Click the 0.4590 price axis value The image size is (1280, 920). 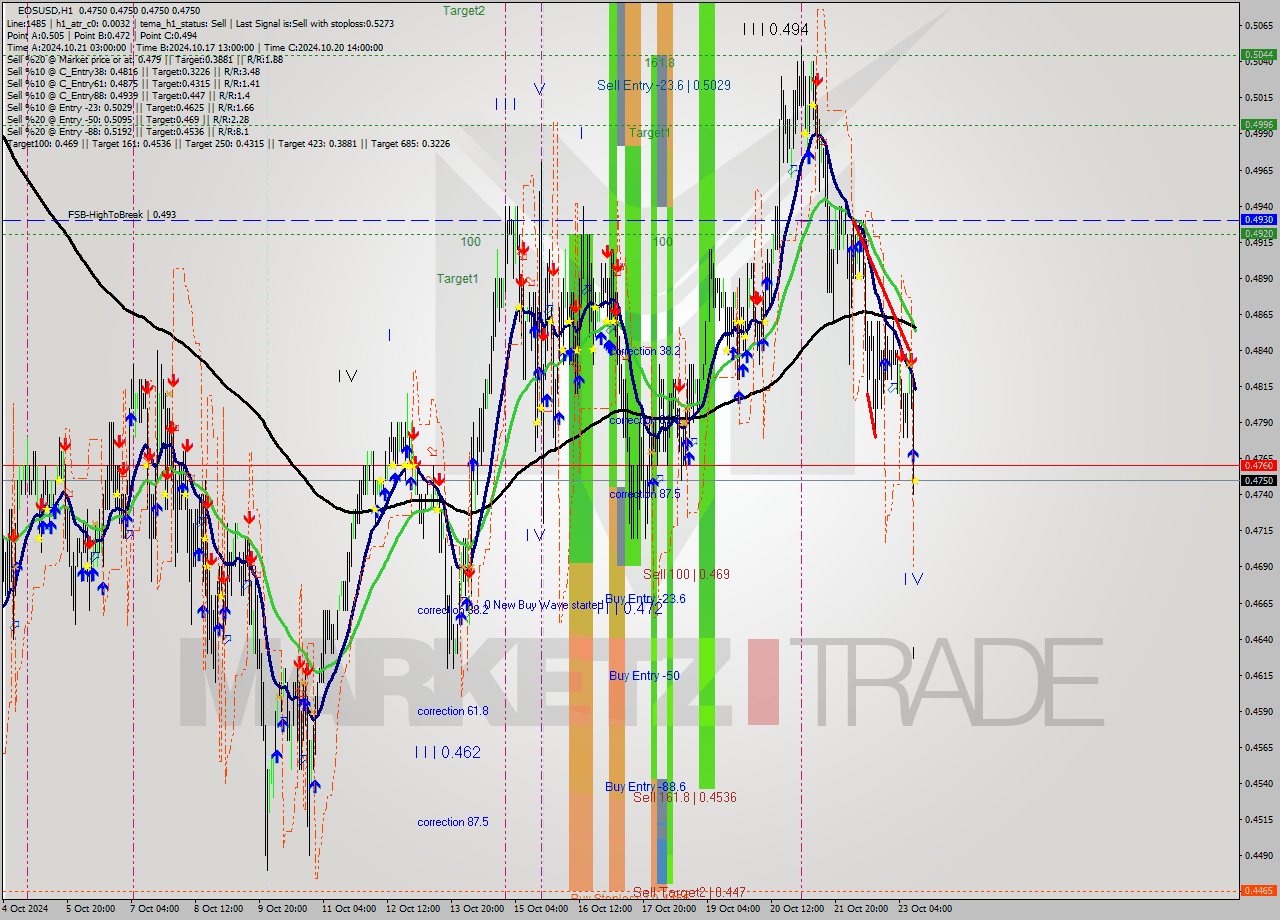[x=1257, y=711]
